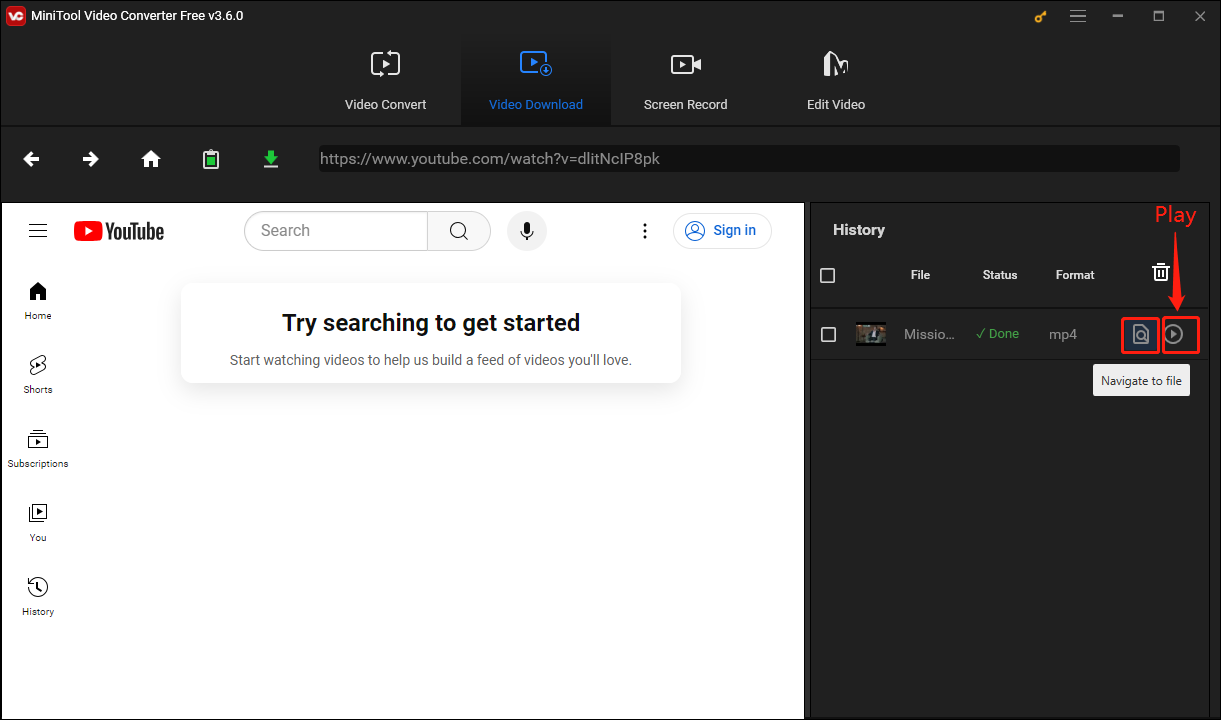Viewport: 1221px width, 720px height.
Task: Open Shorts in the YouTube sidebar
Action: click(x=38, y=375)
